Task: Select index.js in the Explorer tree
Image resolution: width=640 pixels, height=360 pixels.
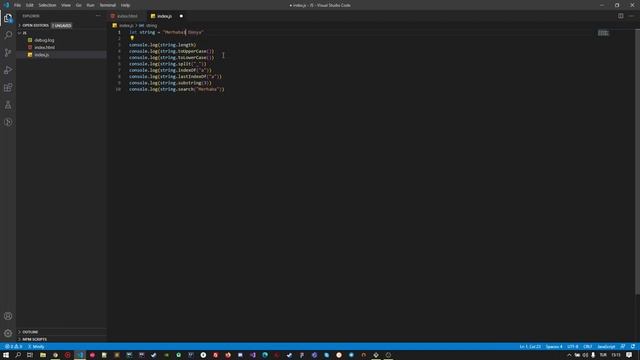Action: pyautogui.click(x=42, y=55)
